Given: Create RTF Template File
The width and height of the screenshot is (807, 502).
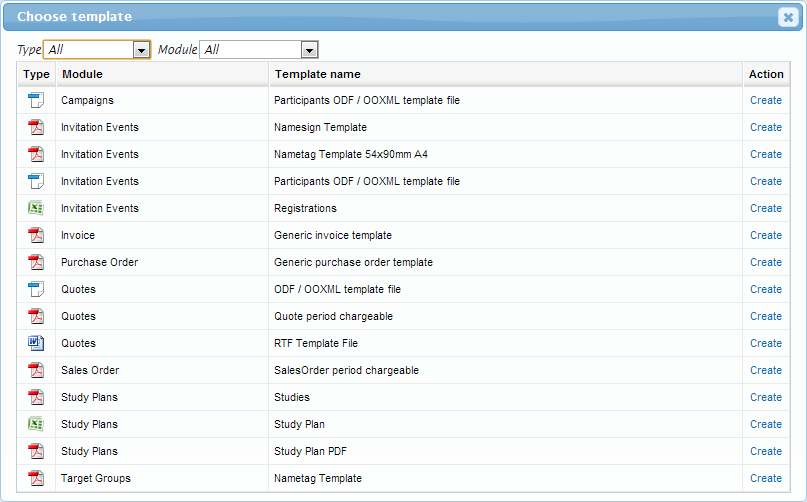Looking at the screenshot, I should point(766,343).
